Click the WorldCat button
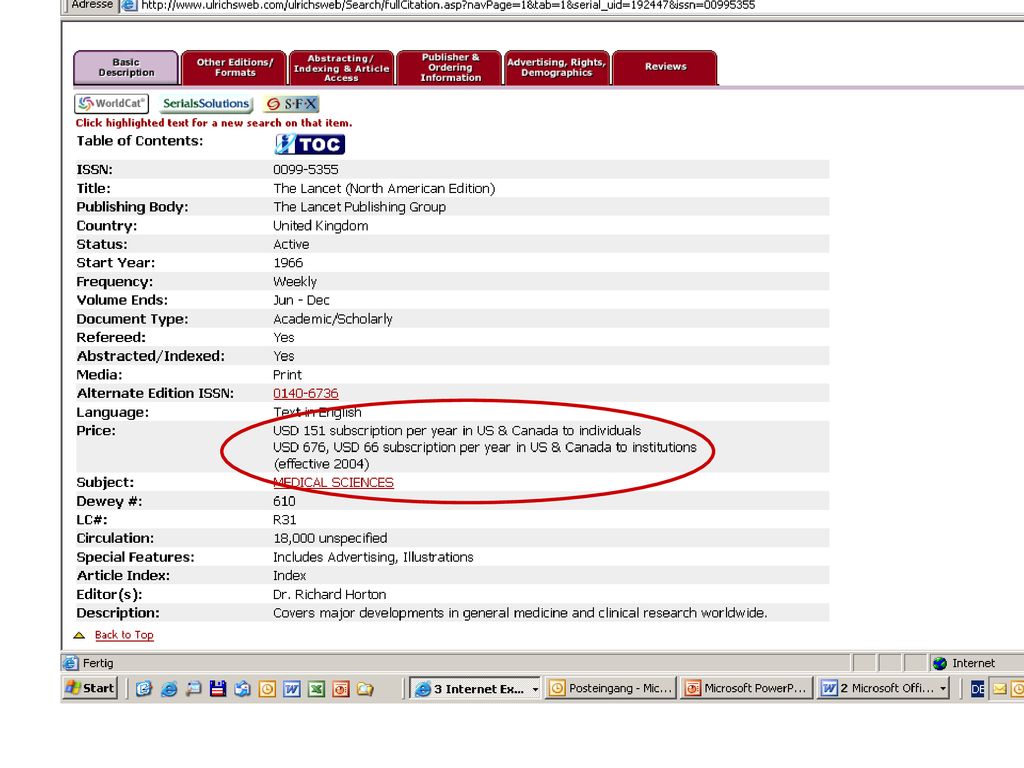Image resolution: width=1024 pixels, height=768 pixels. click(112, 103)
